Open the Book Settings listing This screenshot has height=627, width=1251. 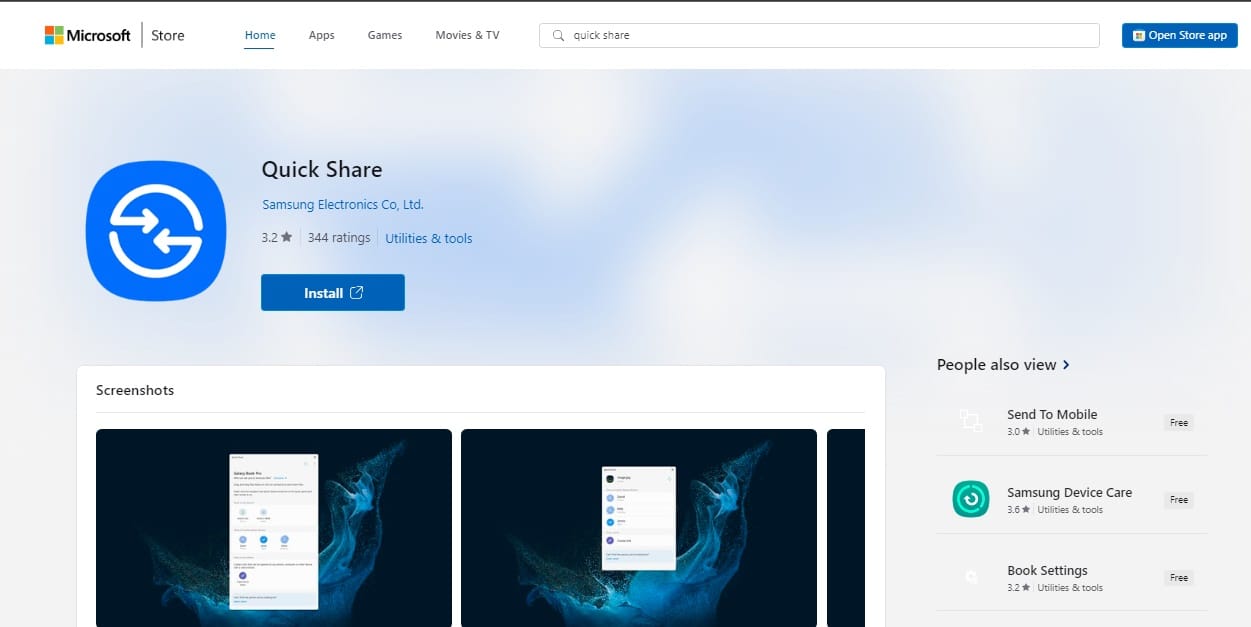pyautogui.click(x=1072, y=578)
